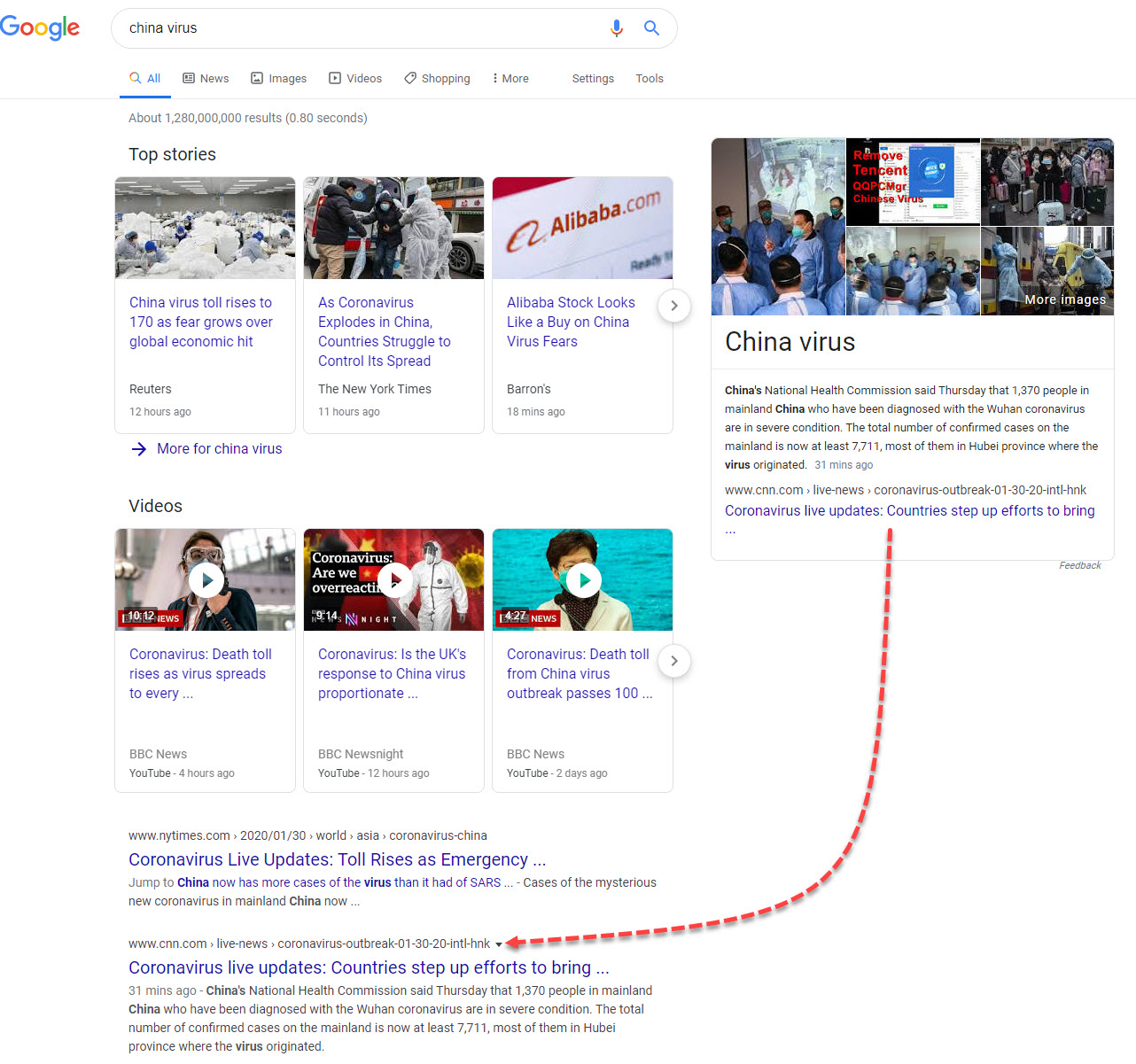Open the Alibaba Stock Barron's story

click(x=571, y=322)
